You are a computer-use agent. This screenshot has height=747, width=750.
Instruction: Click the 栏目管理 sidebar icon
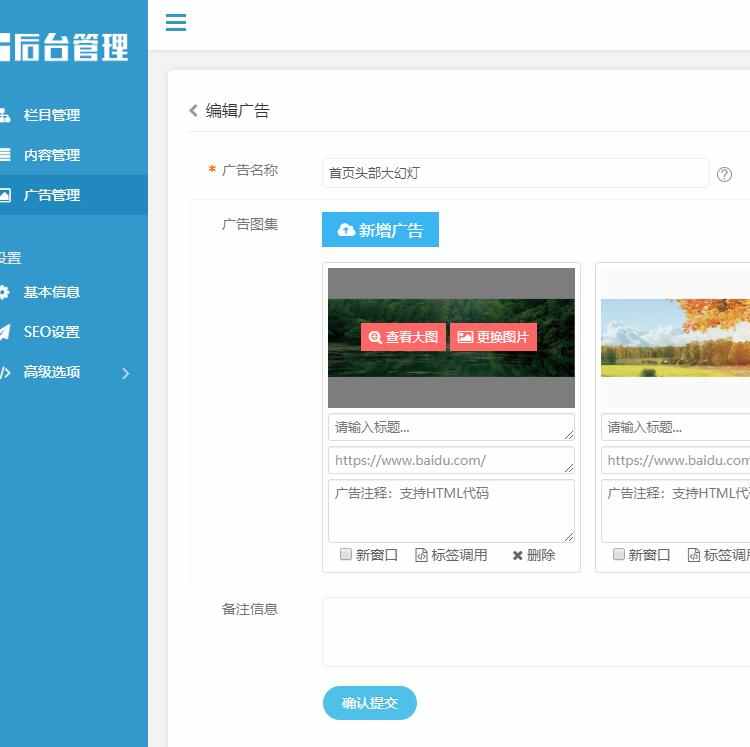4,115
